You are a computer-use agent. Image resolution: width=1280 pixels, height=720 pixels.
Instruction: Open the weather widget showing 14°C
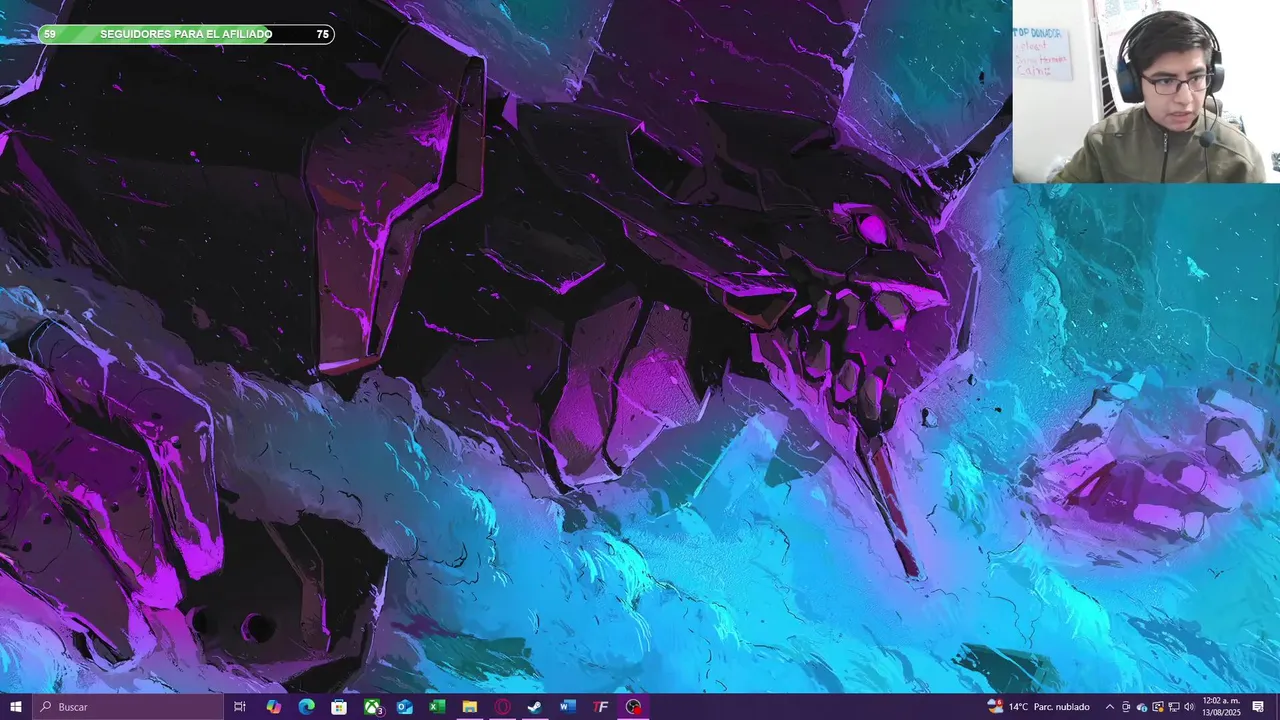coord(1039,707)
